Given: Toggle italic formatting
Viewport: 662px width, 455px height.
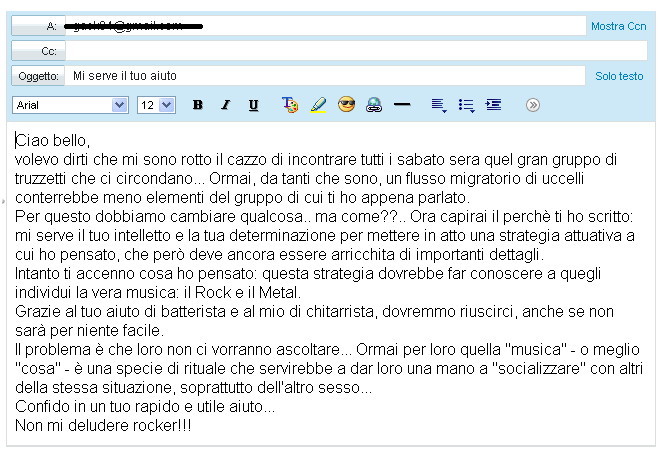Looking at the screenshot, I should (x=226, y=105).
